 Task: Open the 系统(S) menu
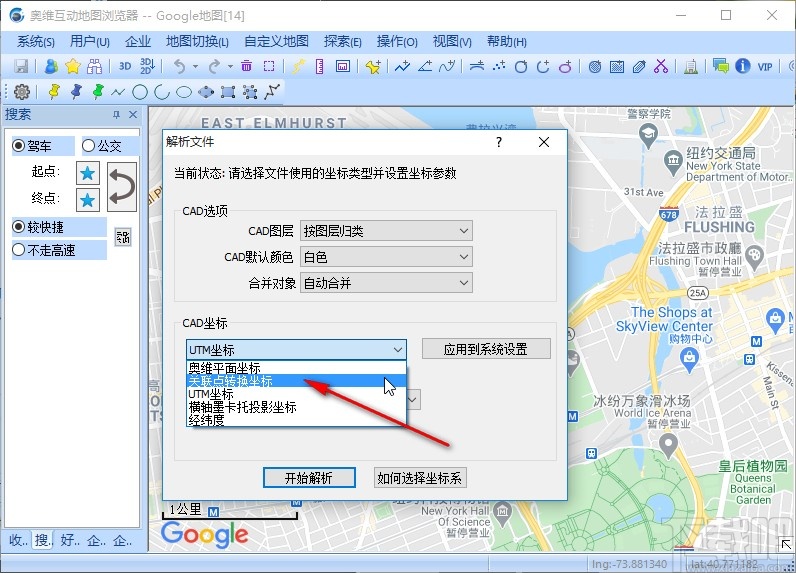[x=36, y=42]
